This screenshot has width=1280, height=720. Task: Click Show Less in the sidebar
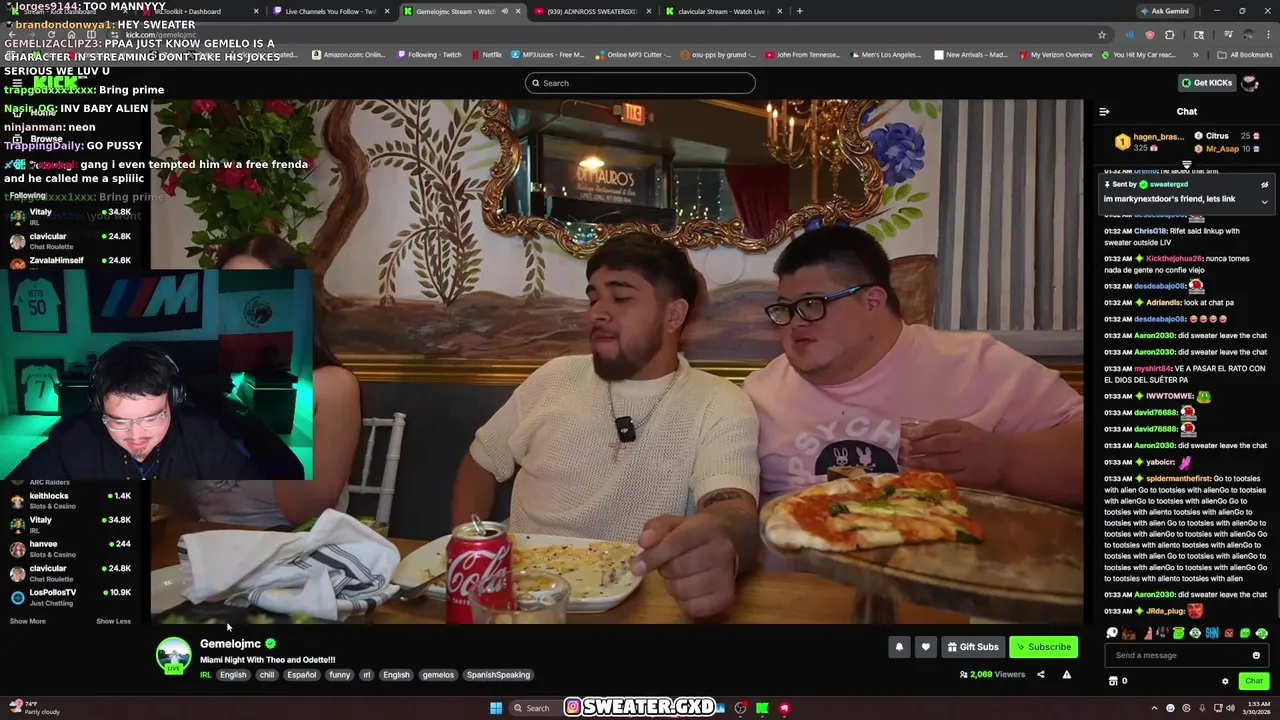[x=113, y=621]
